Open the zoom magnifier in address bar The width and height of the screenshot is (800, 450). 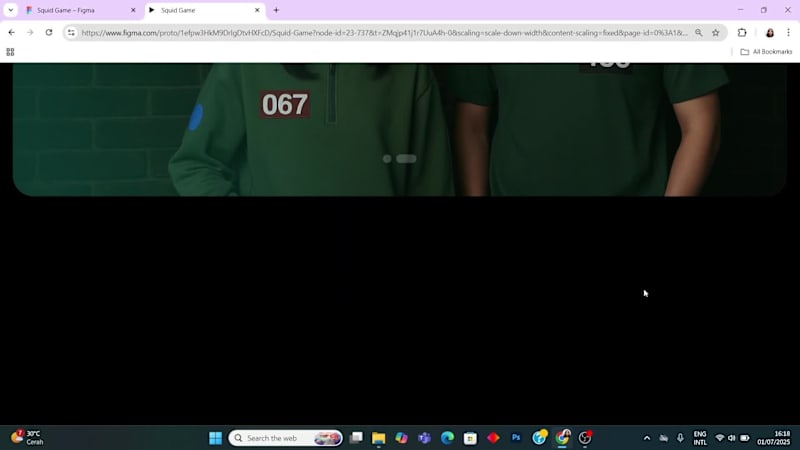coord(698,33)
